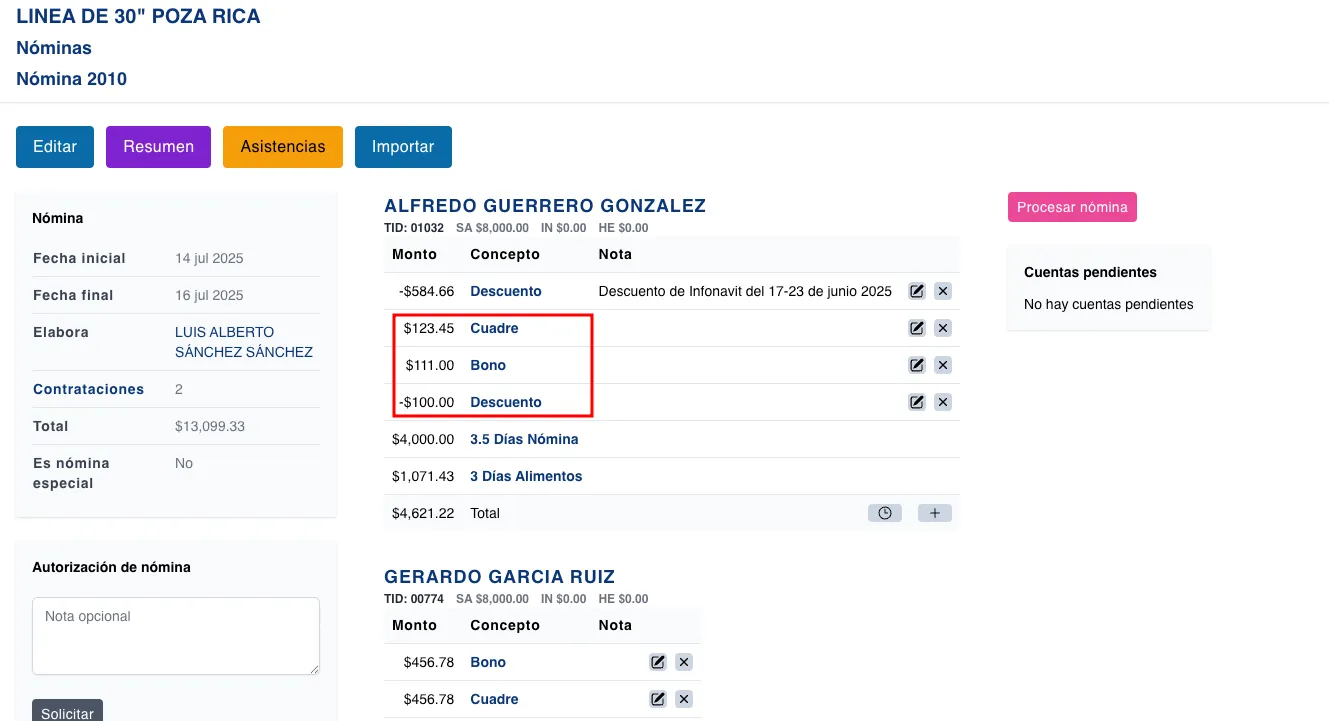Open clock history icon in Total row
The image size is (1329, 721).
click(x=884, y=514)
